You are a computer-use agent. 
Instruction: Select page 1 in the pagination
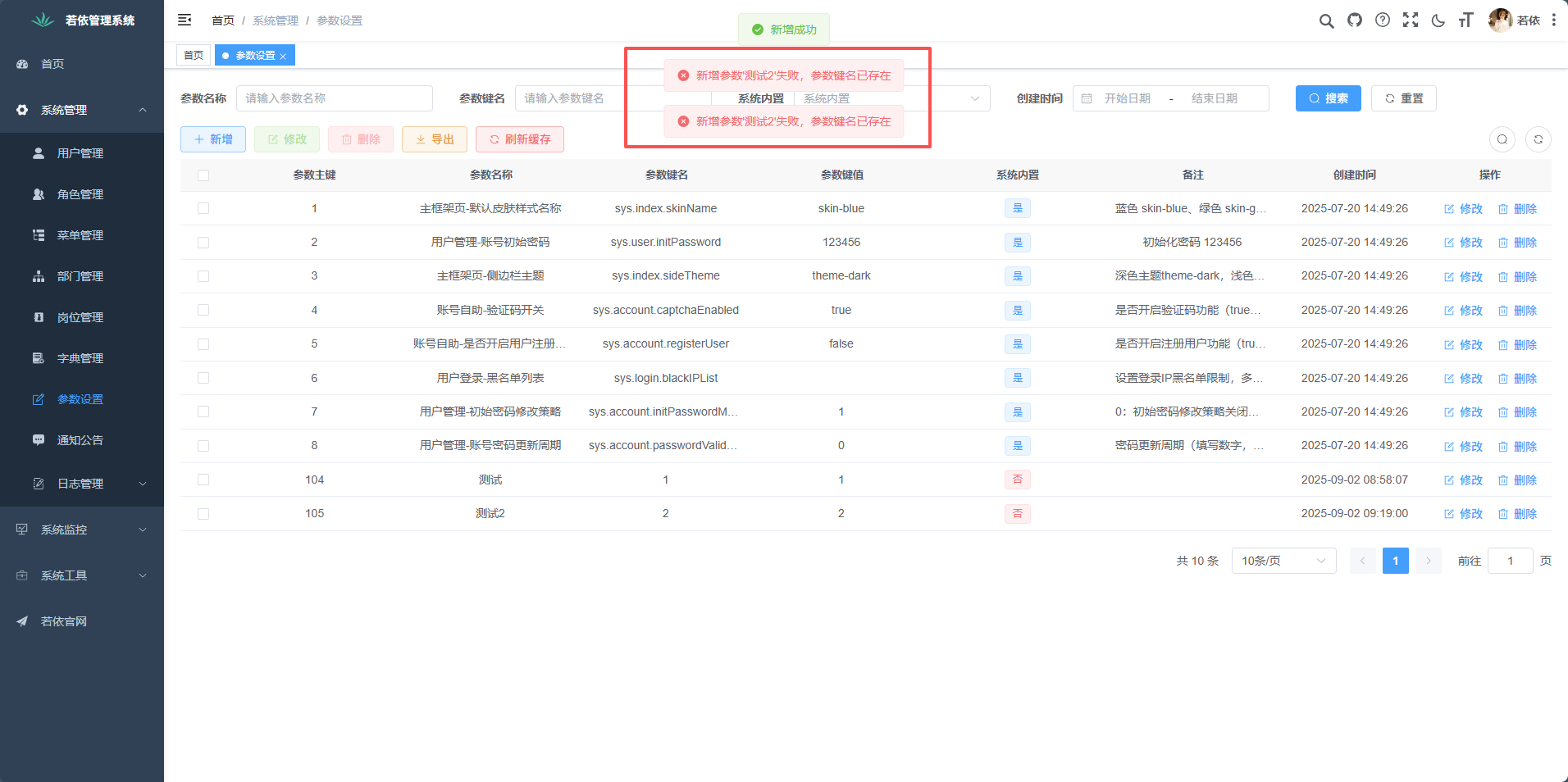(x=1396, y=561)
